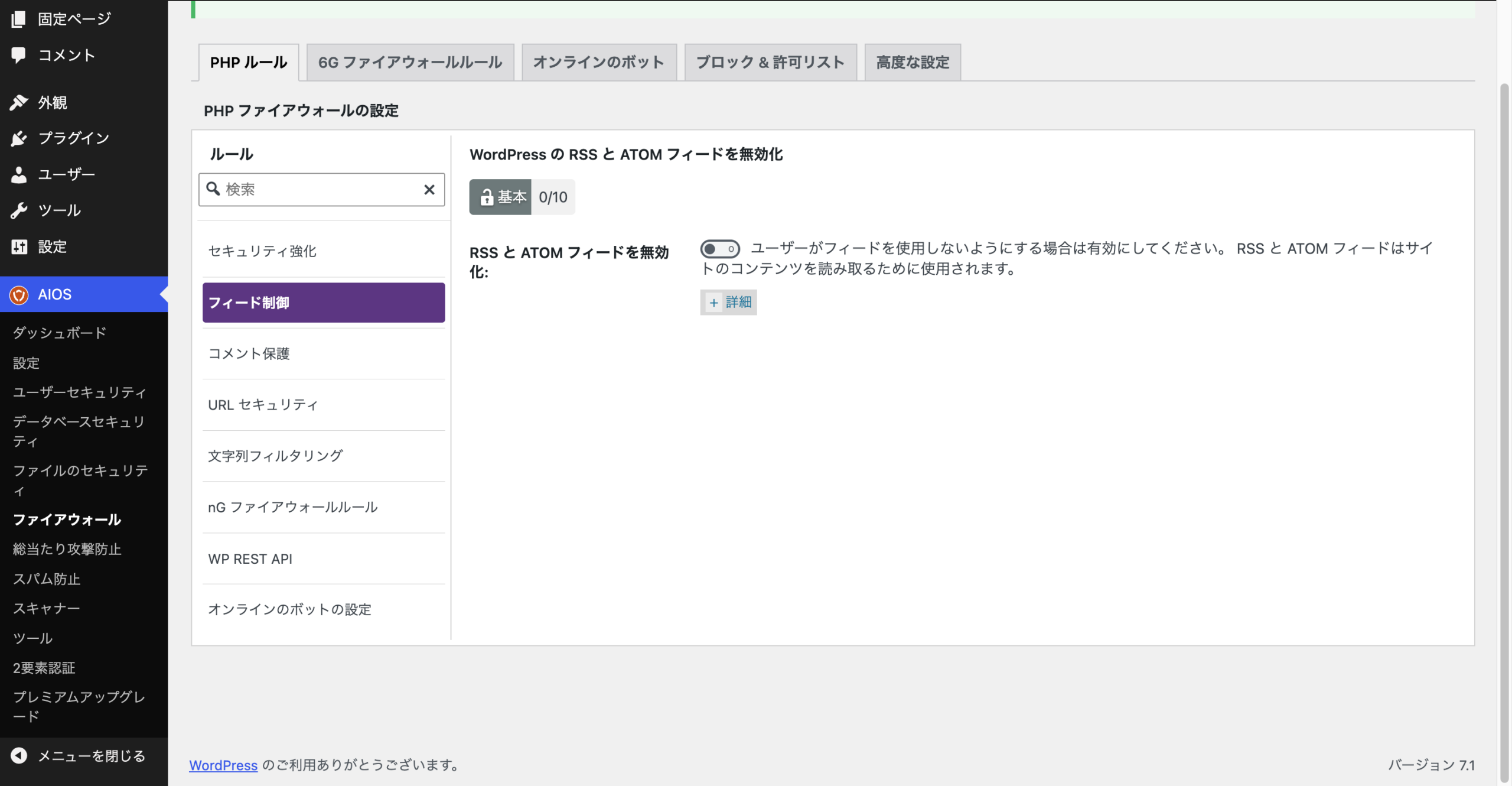Screen dimensions: 1512x786
Task: Click the 設定 sliders icon
Action: [x=19, y=246]
